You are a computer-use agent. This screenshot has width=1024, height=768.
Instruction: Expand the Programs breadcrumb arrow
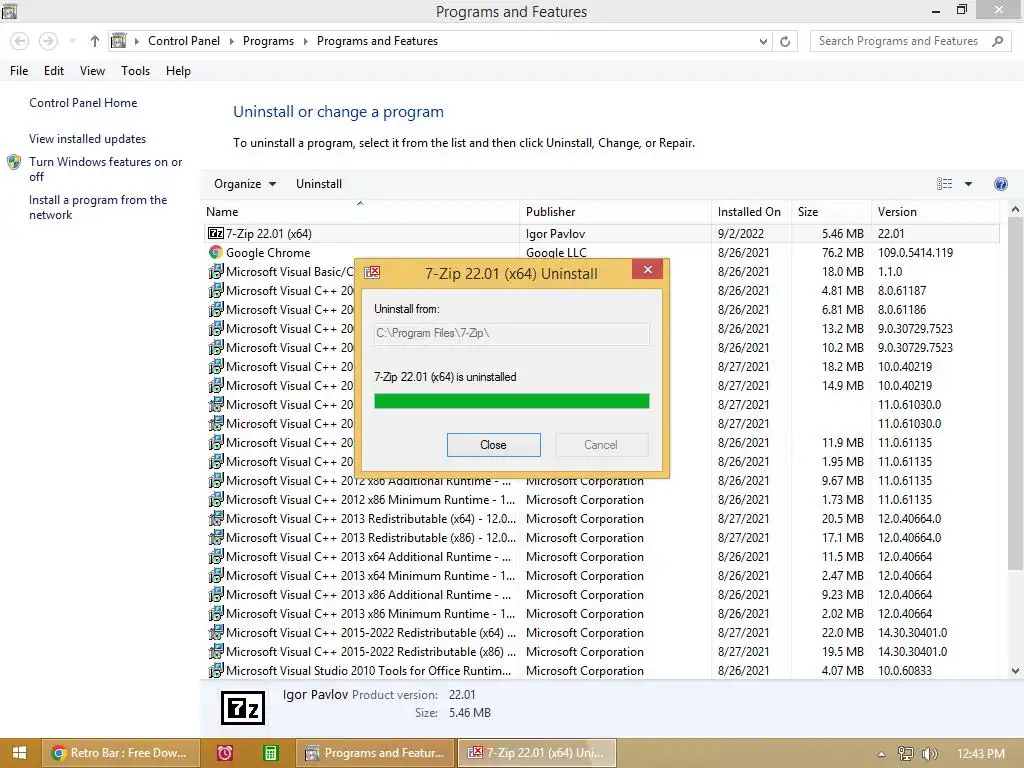[x=305, y=41]
